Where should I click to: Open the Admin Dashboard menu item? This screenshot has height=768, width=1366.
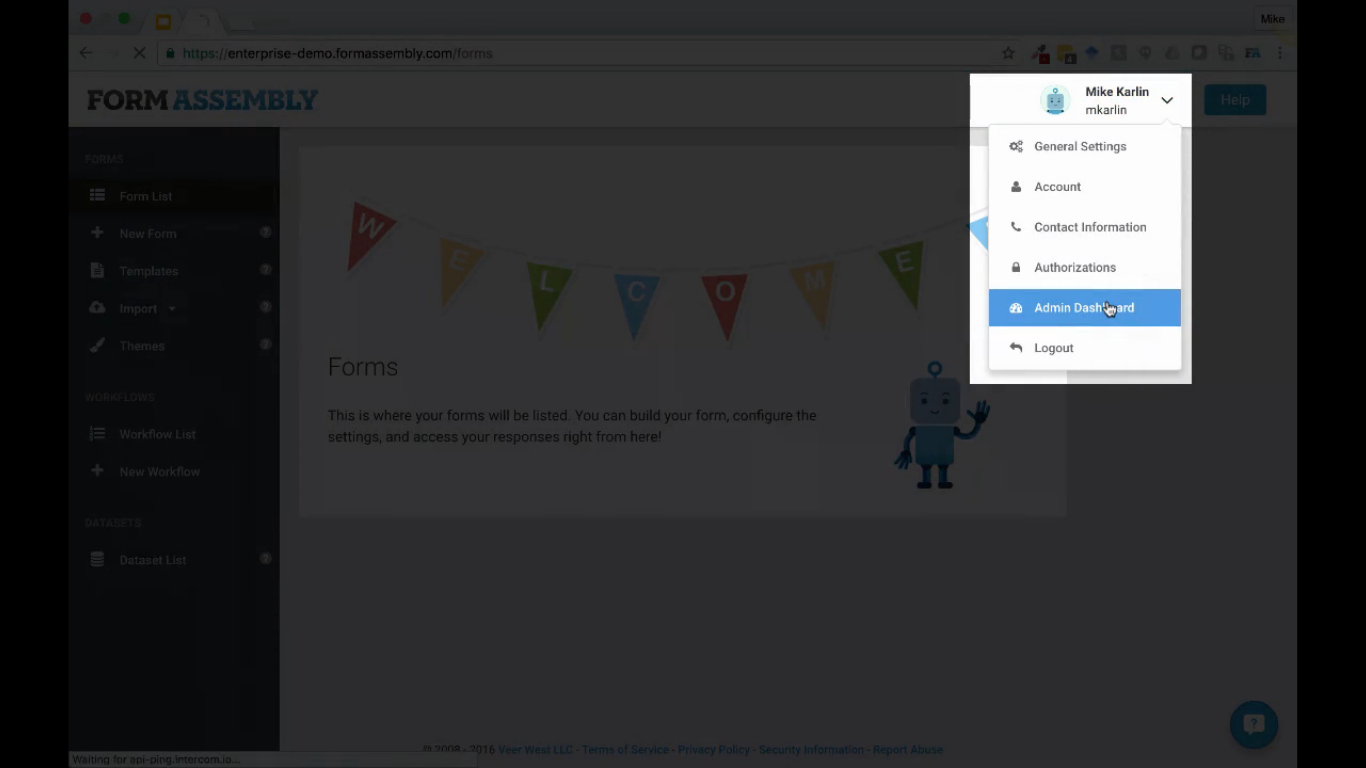click(1084, 308)
